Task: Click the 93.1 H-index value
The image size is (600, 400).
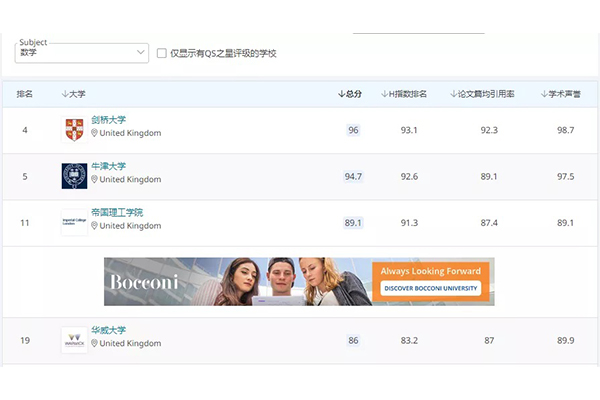Action: [409, 130]
